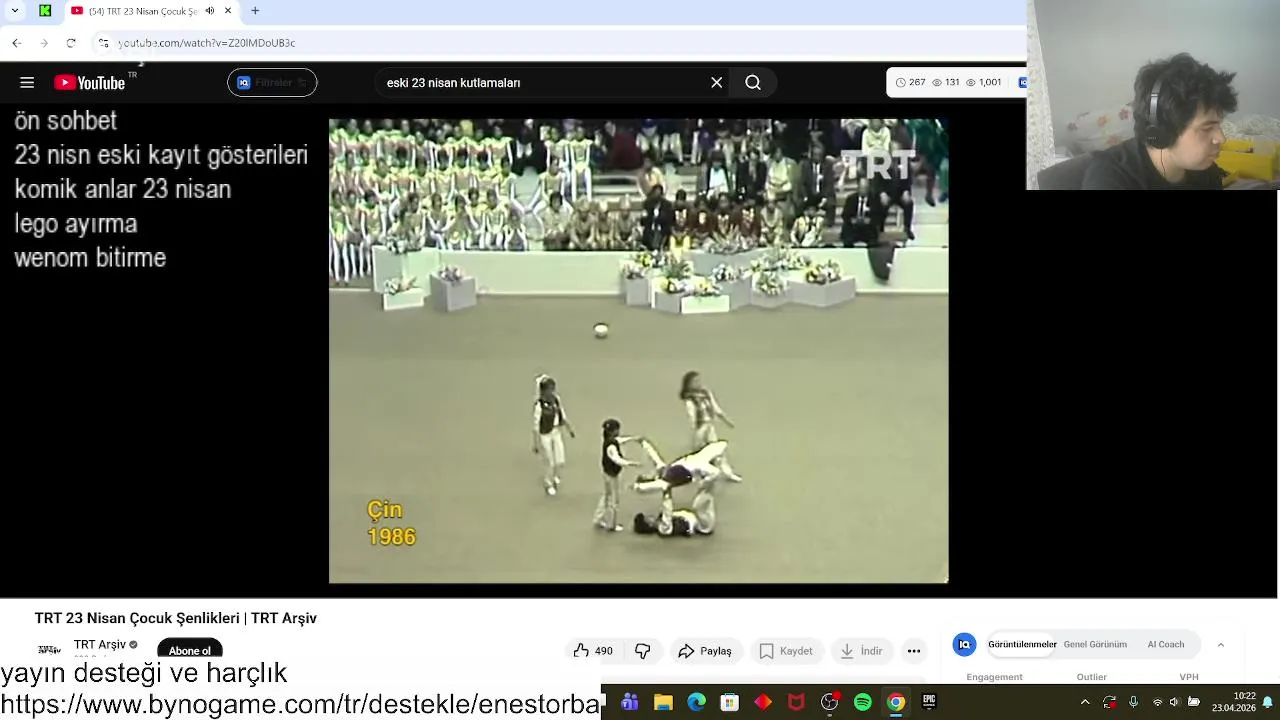Open the notification bell in taskbar
Screen dimensions: 1280x720
[1267, 702]
